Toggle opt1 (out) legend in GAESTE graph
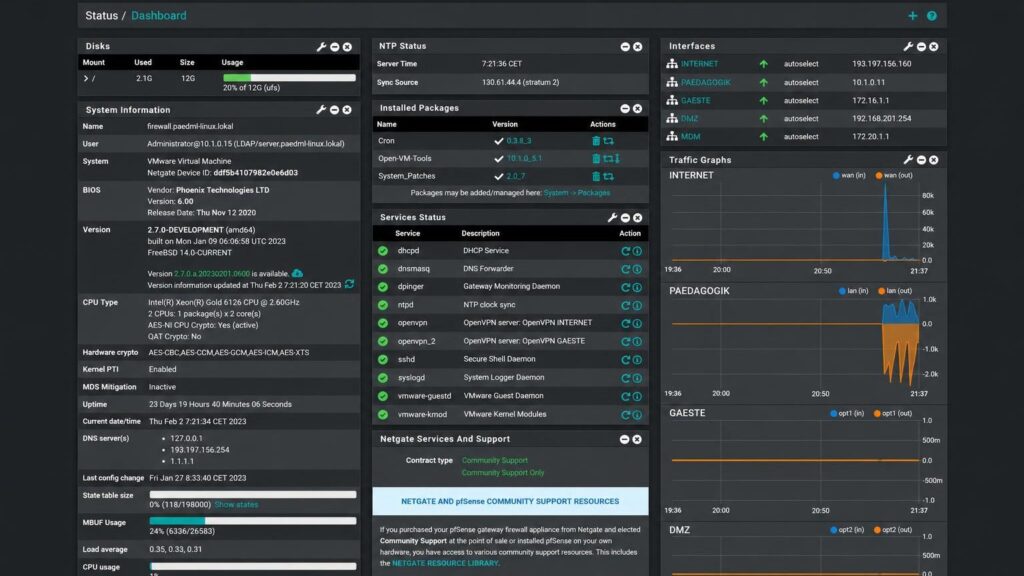The image size is (1024, 576). [x=893, y=413]
